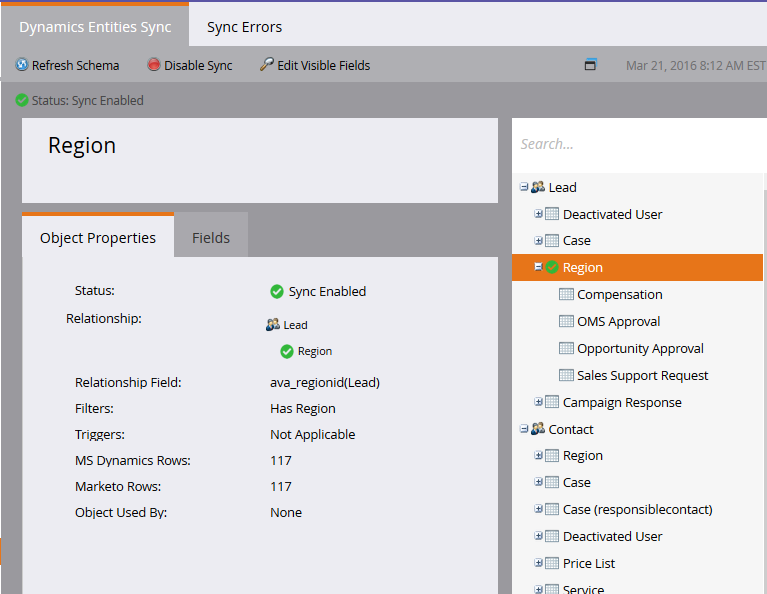767x594 pixels.
Task: Collapse the Lead tree node
Action: click(524, 187)
